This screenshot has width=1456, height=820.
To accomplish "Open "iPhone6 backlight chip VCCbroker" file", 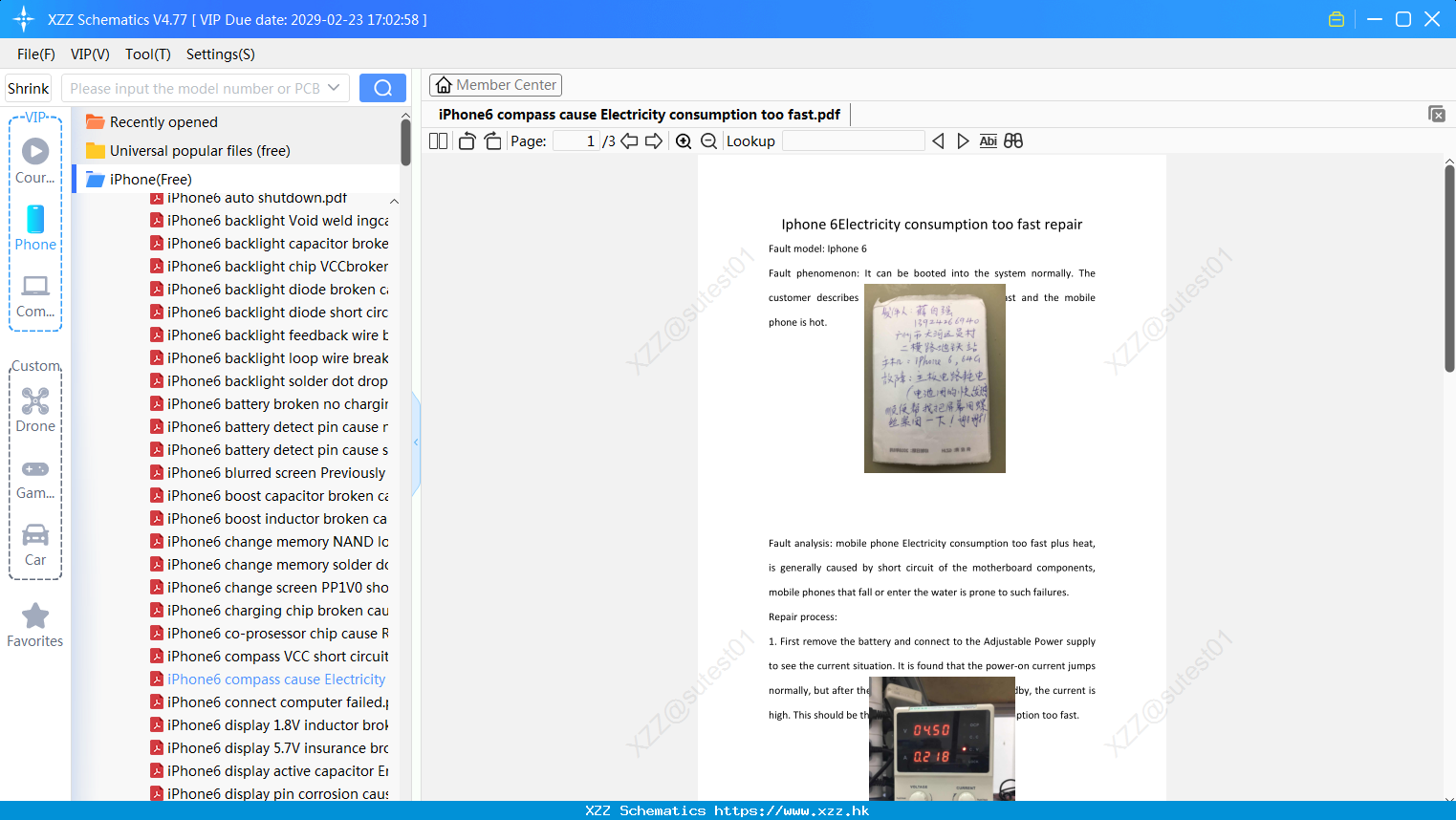I will [x=270, y=267].
